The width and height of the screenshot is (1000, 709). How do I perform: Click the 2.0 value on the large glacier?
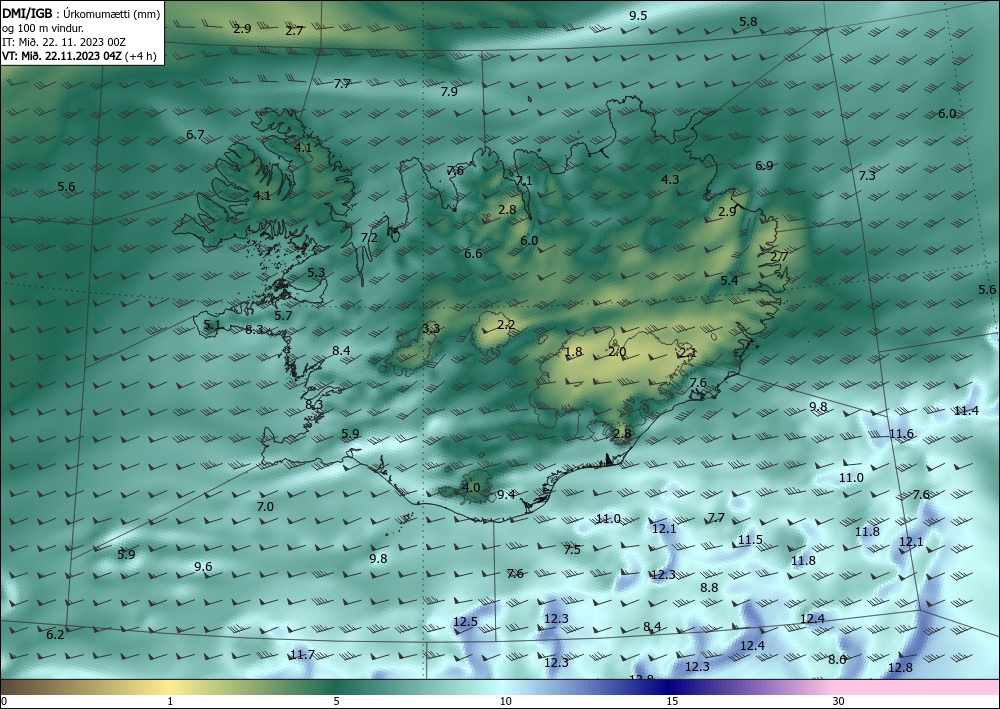coord(617,352)
